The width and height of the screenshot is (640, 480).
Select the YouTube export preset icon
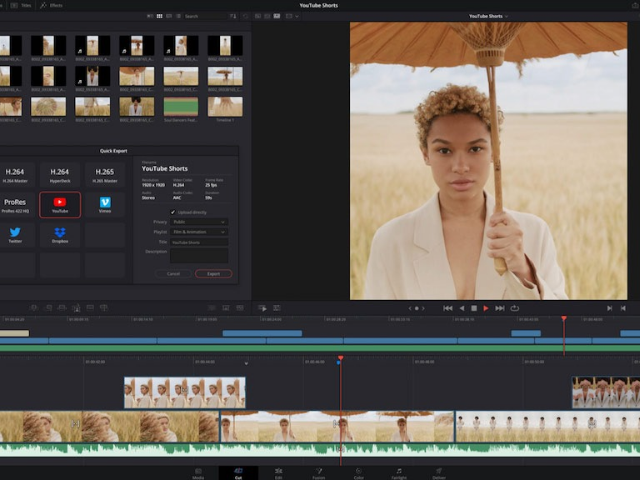(x=60, y=205)
